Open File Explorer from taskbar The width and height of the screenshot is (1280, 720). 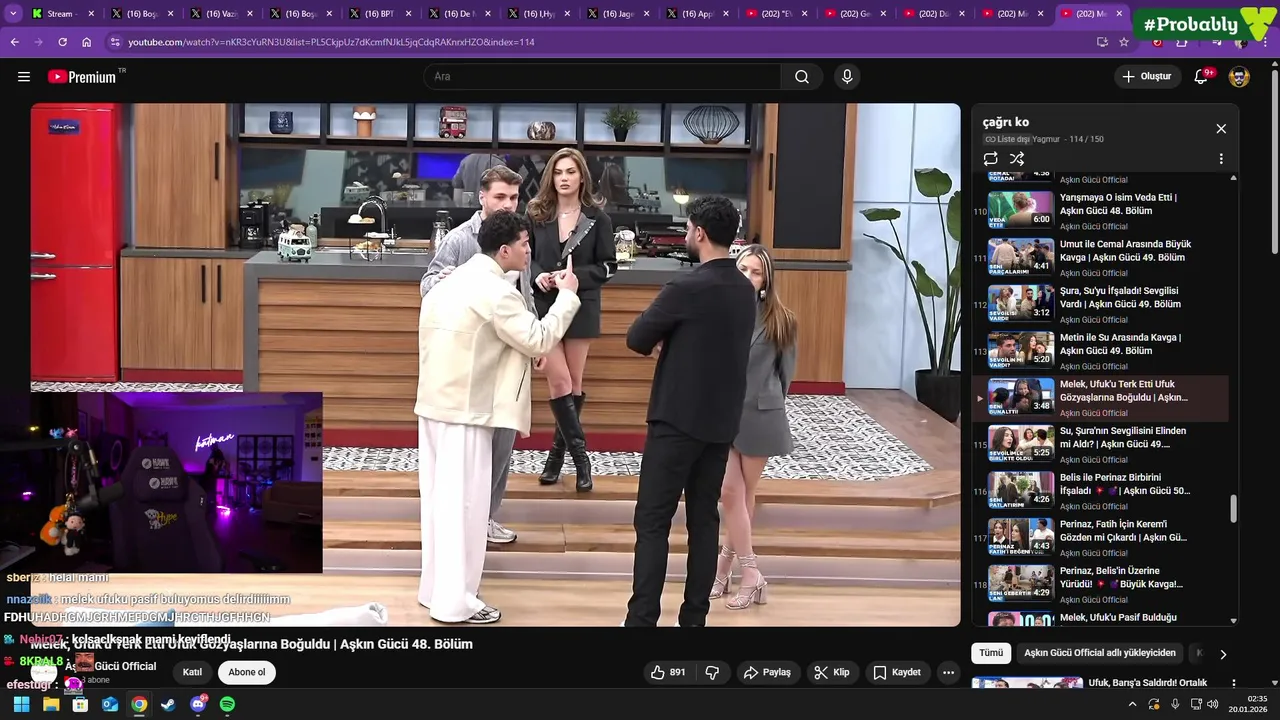pyautogui.click(x=51, y=705)
